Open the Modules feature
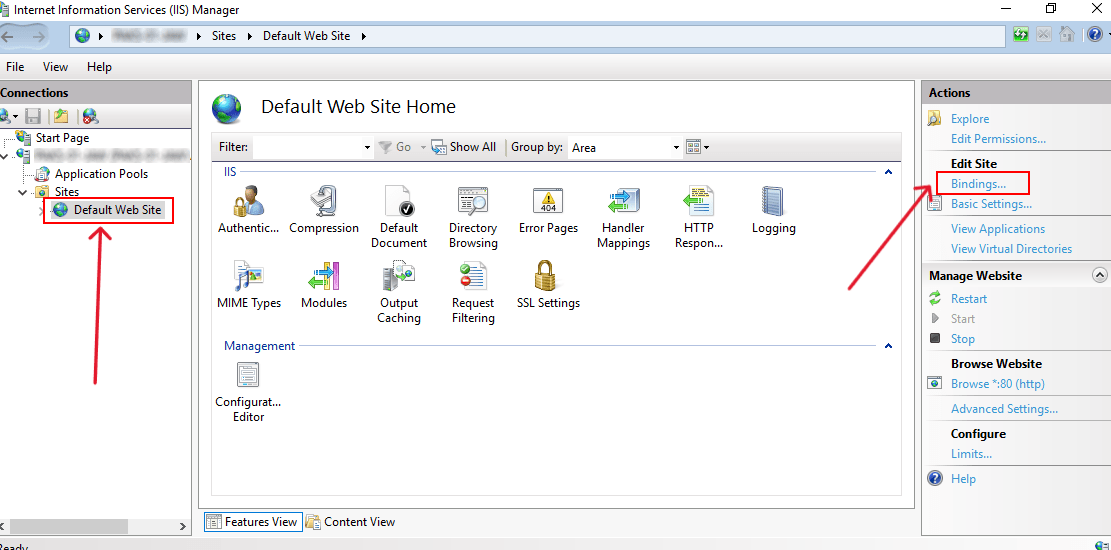The width and height of the screenshot is (1111, 550). 324,285
